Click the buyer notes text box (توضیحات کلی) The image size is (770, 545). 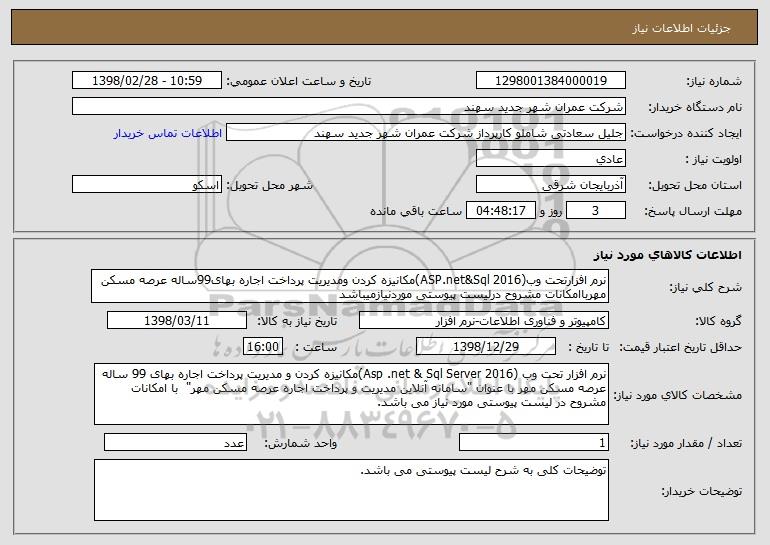351,490
